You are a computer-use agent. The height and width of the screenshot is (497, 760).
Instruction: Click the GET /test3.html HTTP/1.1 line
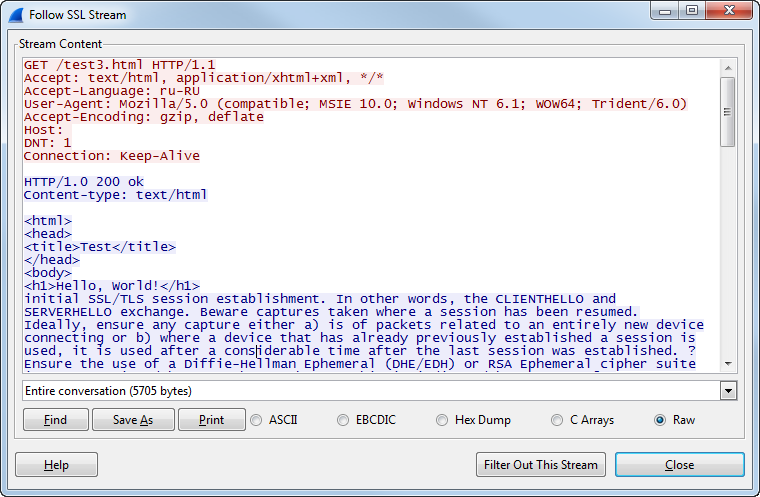(119, 65)
